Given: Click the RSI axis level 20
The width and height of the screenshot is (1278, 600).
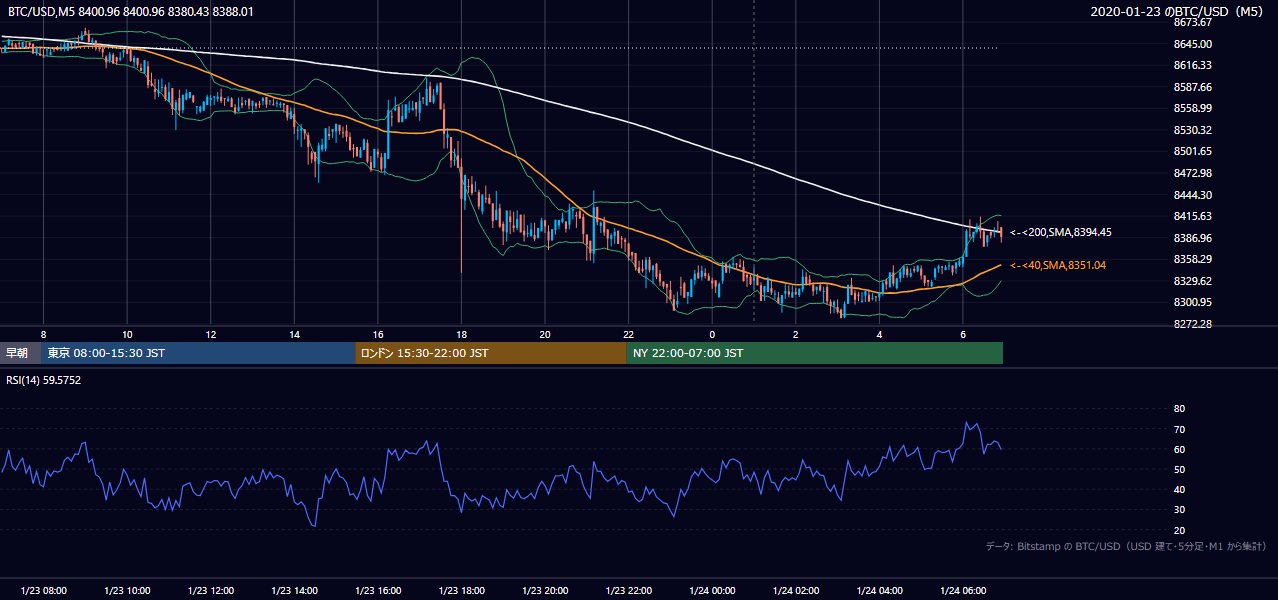Looking at the screenshot, I should point(1179,530).
